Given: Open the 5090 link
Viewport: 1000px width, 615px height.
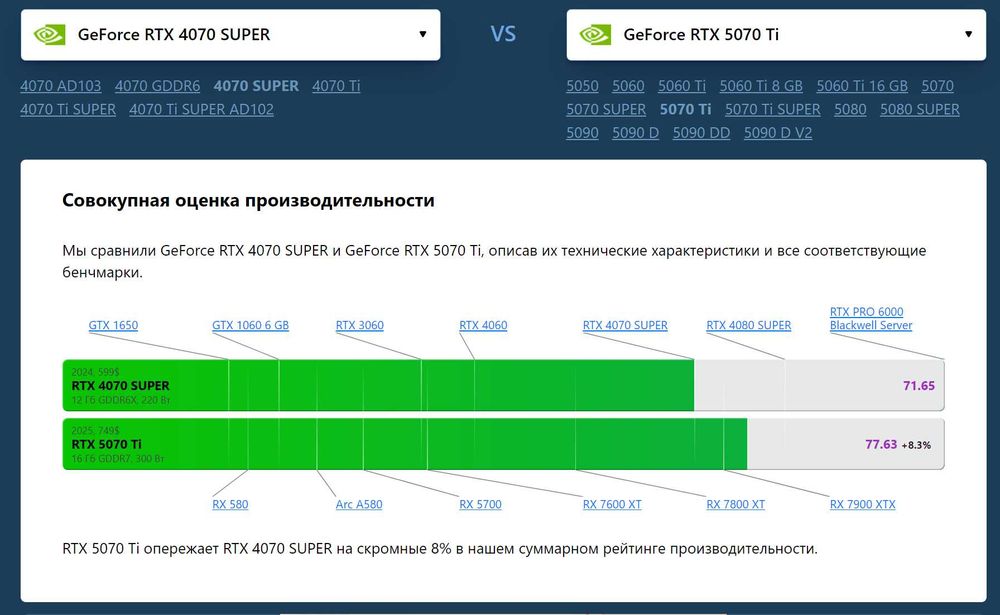Looking at the screenshot, I should tap(582, 133).
